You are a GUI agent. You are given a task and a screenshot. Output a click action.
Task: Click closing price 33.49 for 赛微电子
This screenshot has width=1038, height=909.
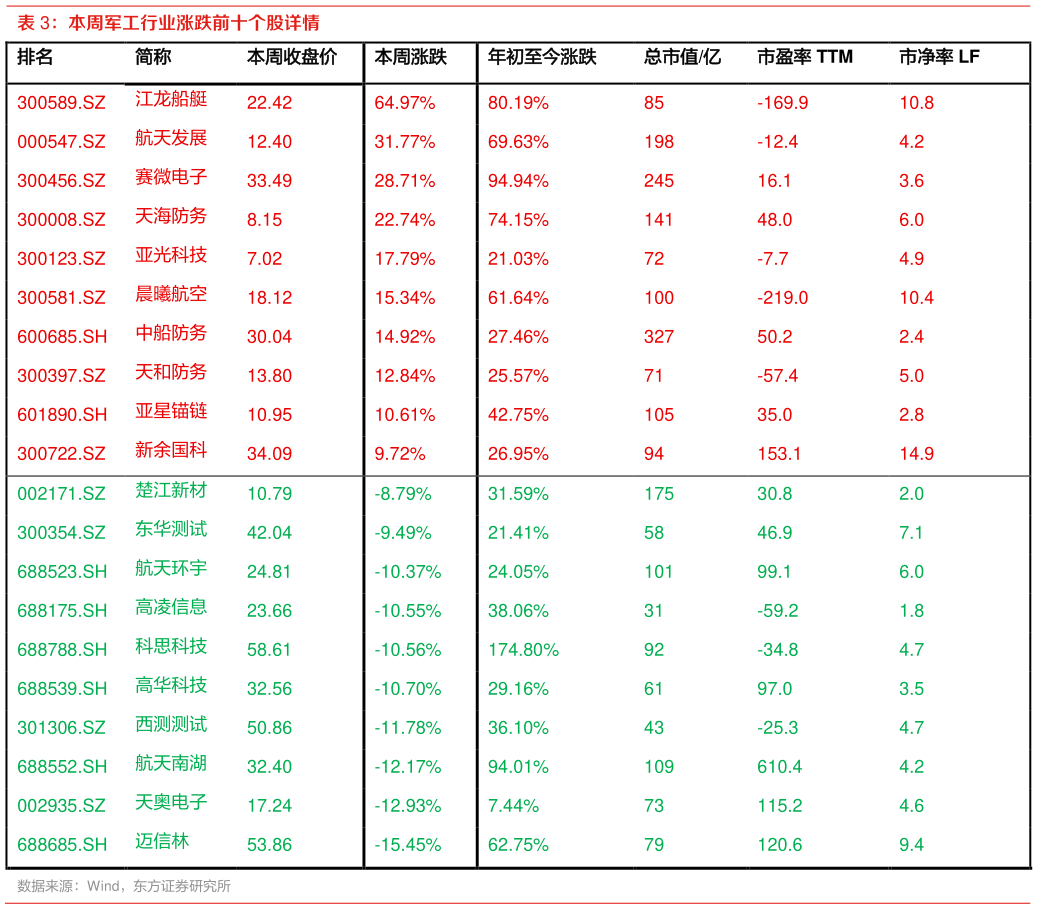[269, 181]
